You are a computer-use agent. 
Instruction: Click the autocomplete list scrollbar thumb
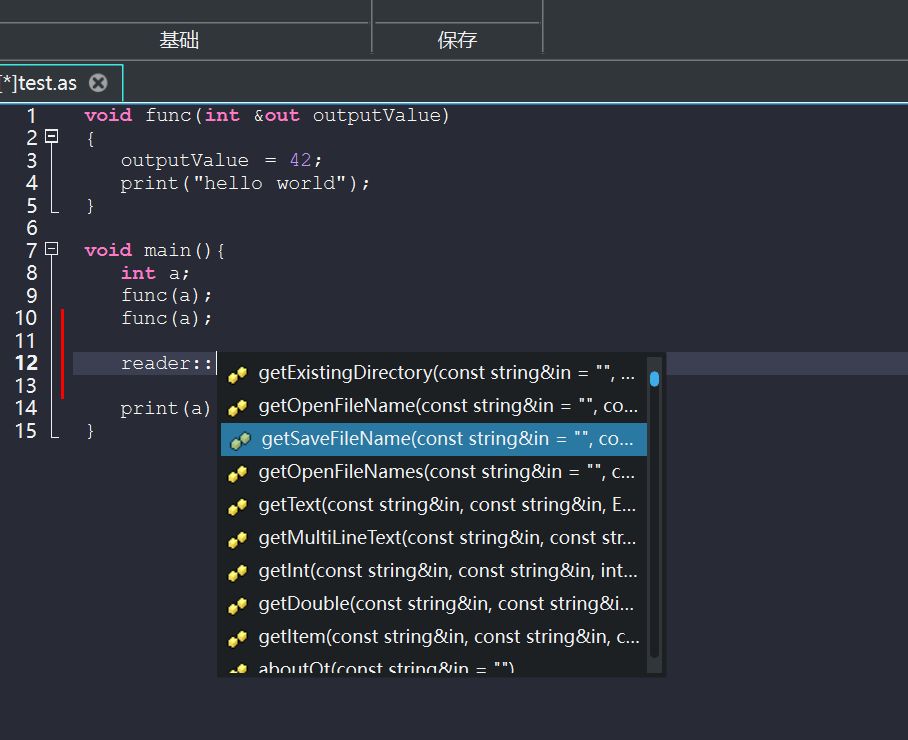(x=654, y=379)
